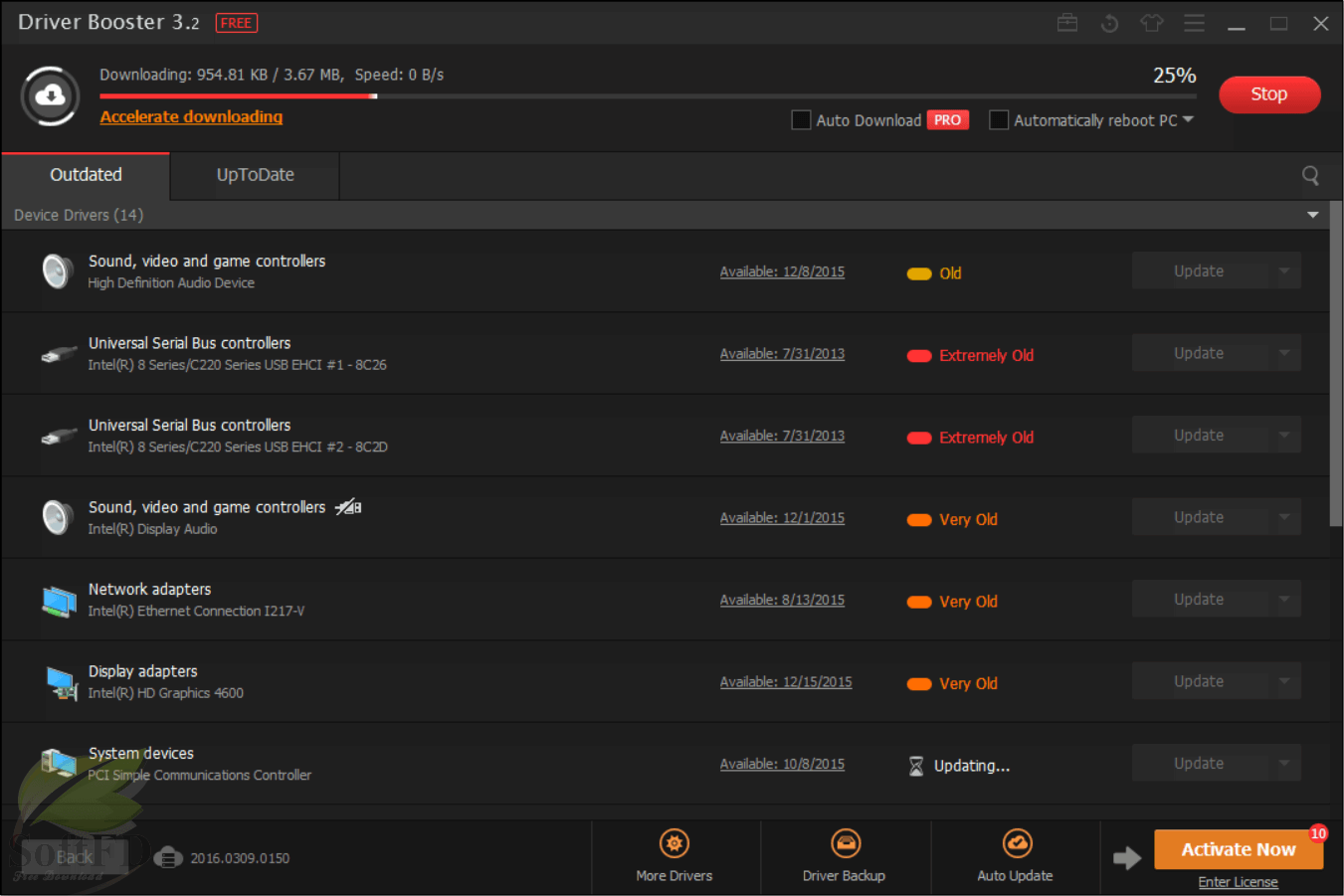Click the red notification badge showing 10
This screenshot has width=1344, height=896.
[1318, 833]
